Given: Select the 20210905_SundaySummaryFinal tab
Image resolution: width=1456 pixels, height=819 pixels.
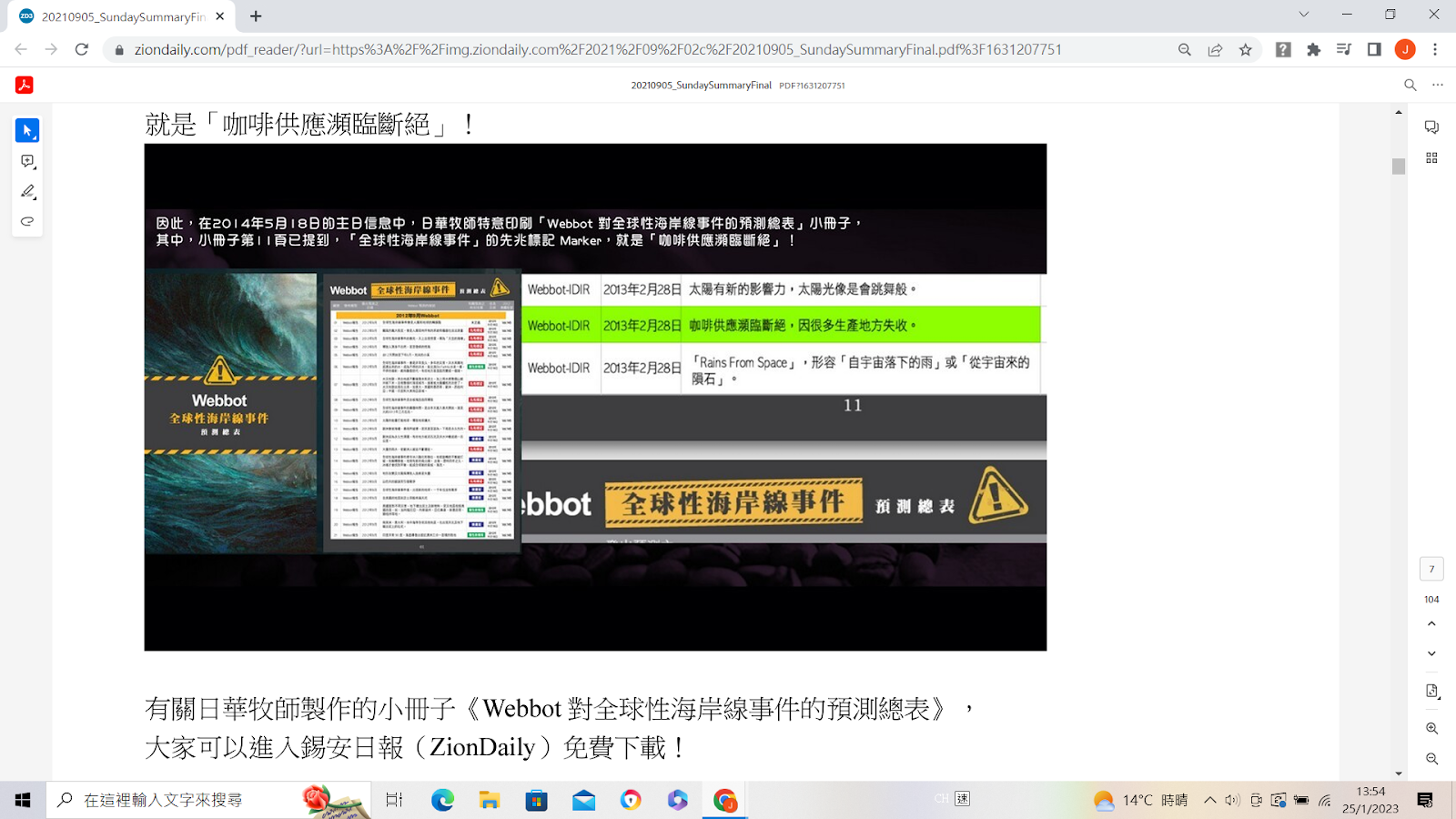Looking at the screenshot, I should (x=123, y=16).
